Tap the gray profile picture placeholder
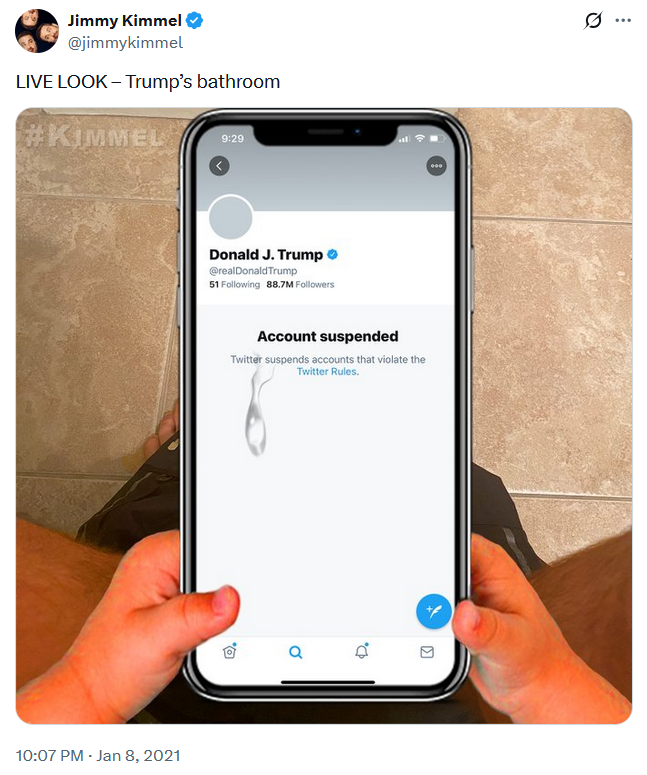Screen dimensions: 647x775 (x=231, y=217)
